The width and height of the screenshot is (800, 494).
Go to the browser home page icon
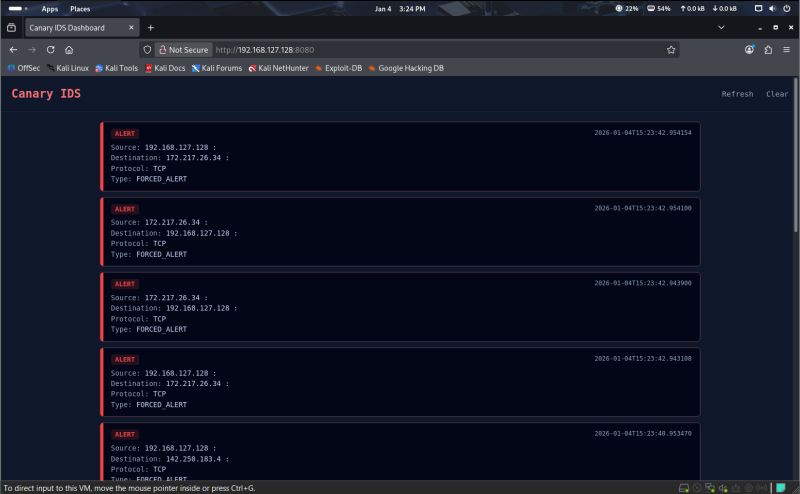point(69,50)
